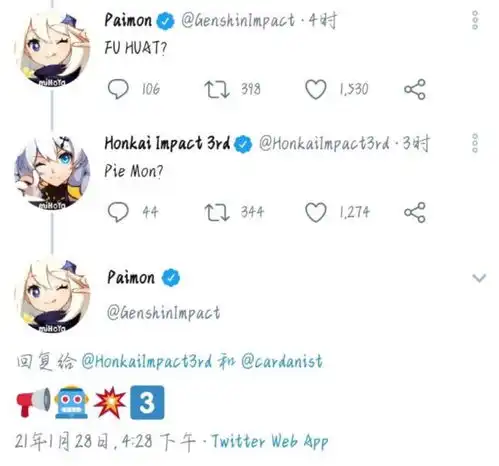Reply to the Pie Mon tweet
The width and height of the screenshot is (499, 466).
118,212
